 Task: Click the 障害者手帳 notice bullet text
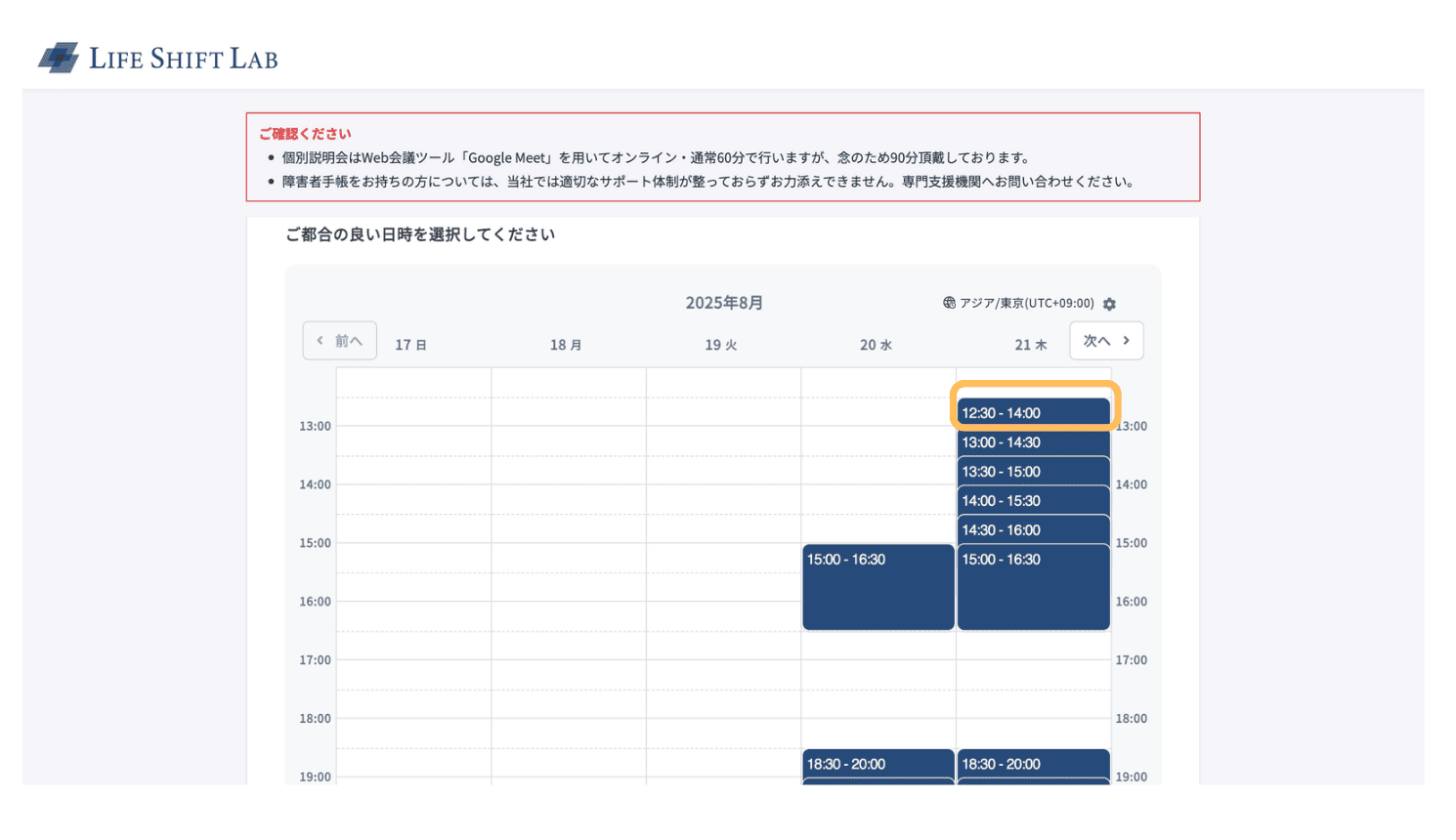(710, 182)
